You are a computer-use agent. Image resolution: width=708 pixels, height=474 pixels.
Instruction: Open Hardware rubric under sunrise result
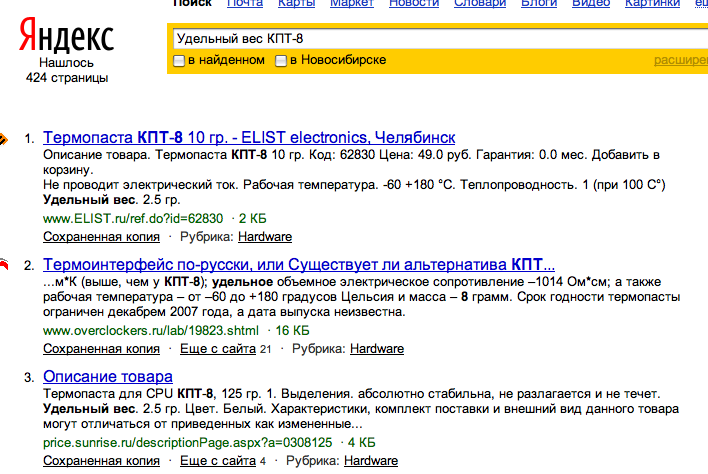371,460
